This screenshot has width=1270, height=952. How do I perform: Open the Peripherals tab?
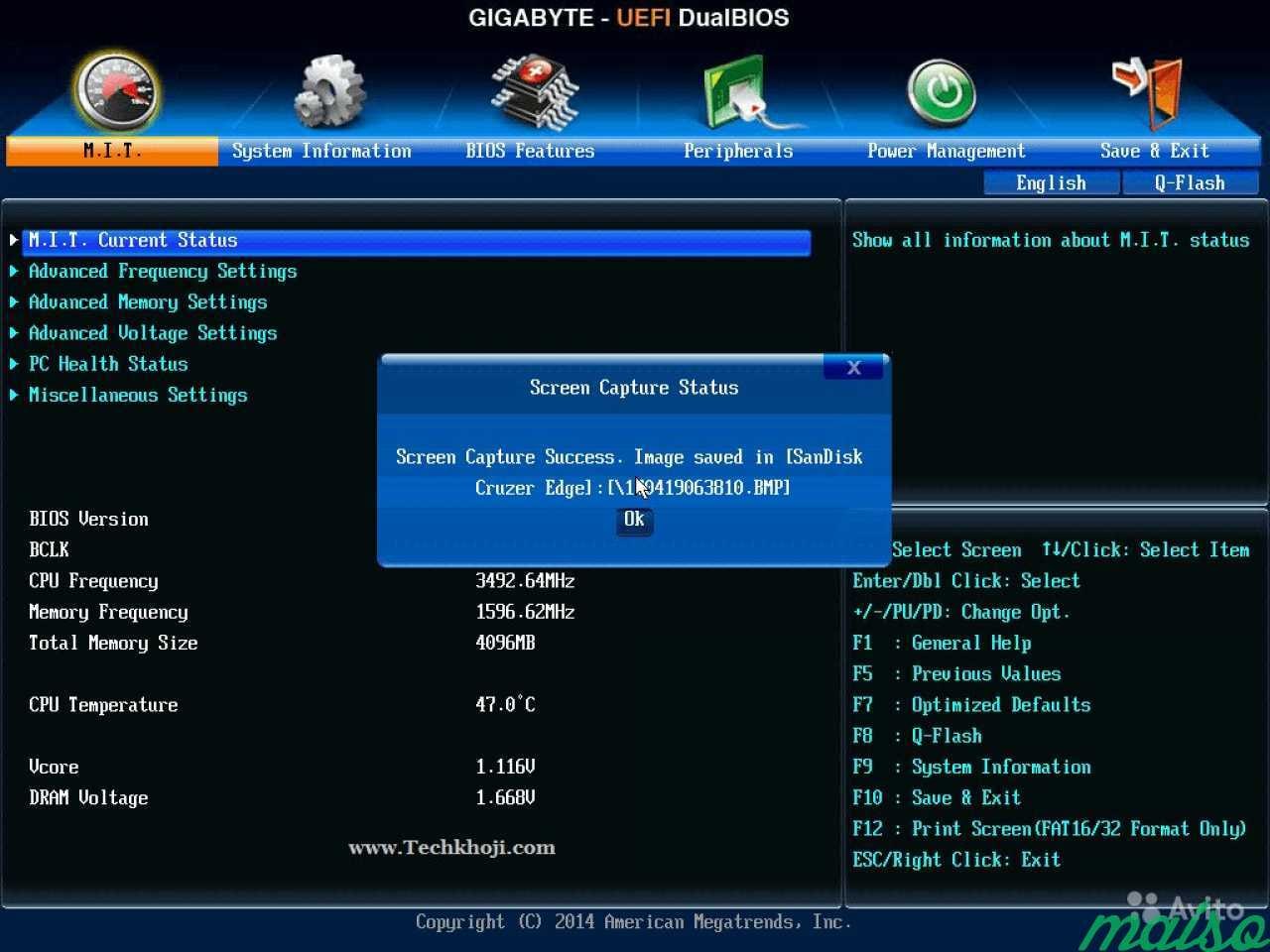[x=738, y=151]
